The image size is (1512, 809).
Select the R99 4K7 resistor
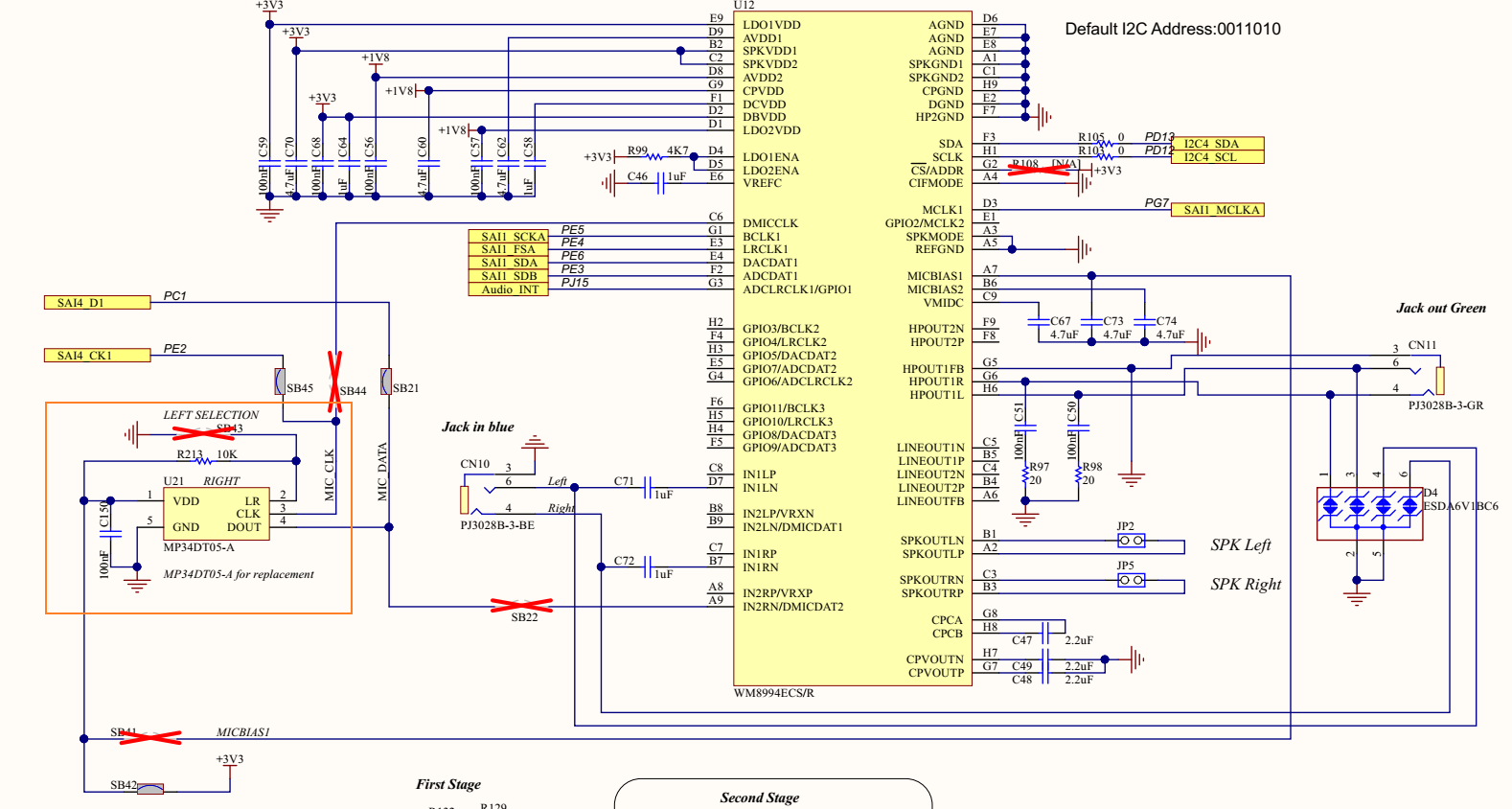pyautogui.click(x=656, y=156)
